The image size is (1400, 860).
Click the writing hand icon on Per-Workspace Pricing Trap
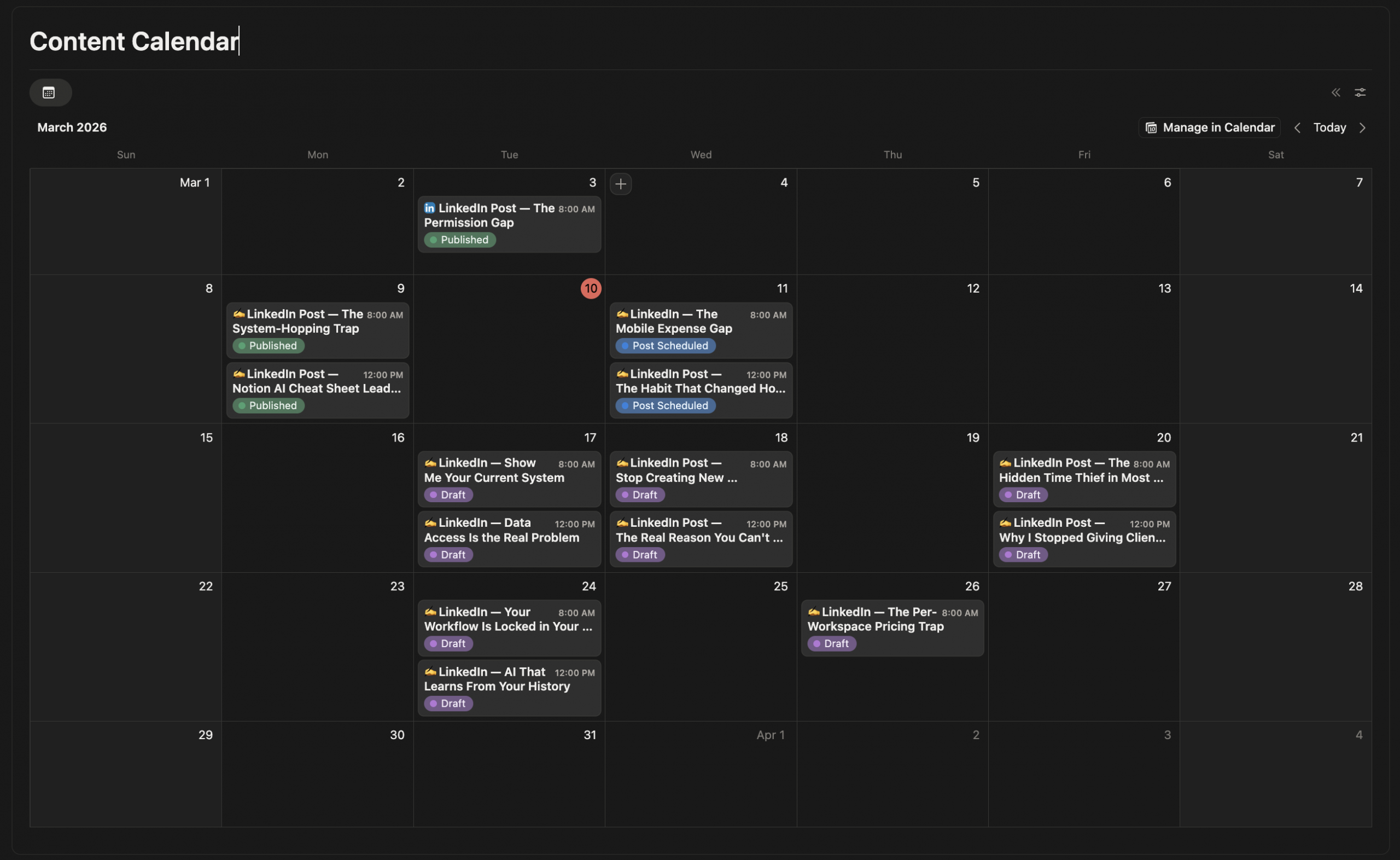pos(813,612)
